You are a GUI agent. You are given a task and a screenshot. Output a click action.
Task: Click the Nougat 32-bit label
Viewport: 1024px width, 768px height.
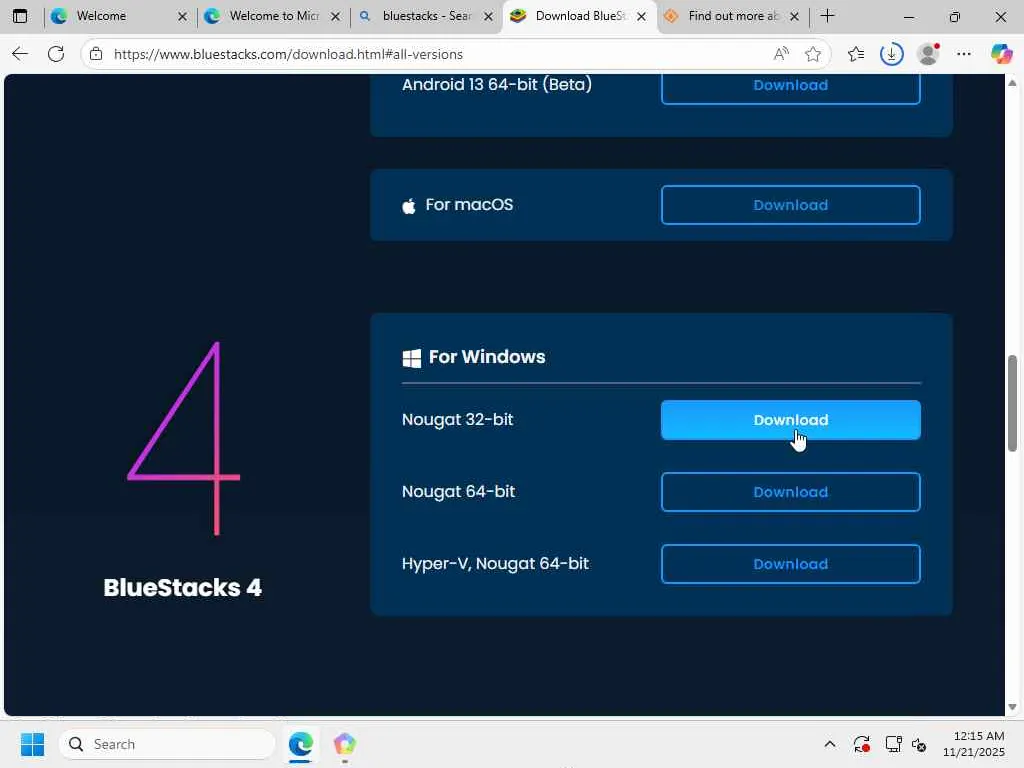pos(457,419)
